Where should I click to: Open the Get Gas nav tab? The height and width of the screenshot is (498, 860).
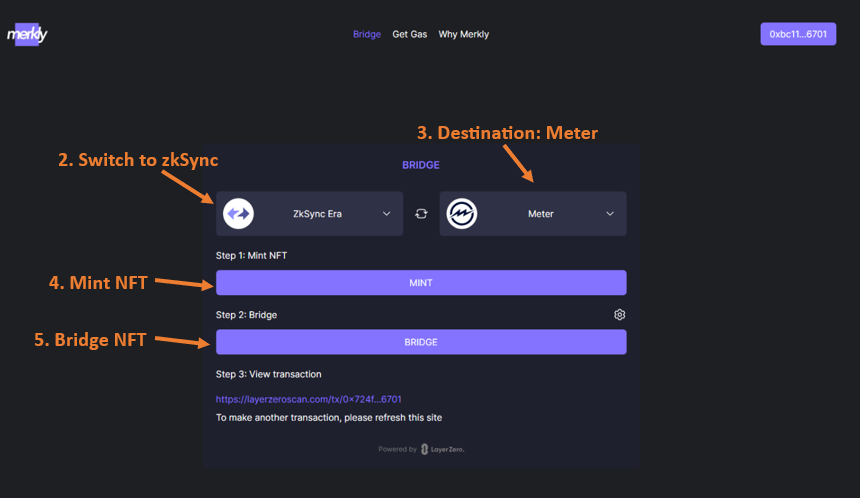(x=410, y=34)
